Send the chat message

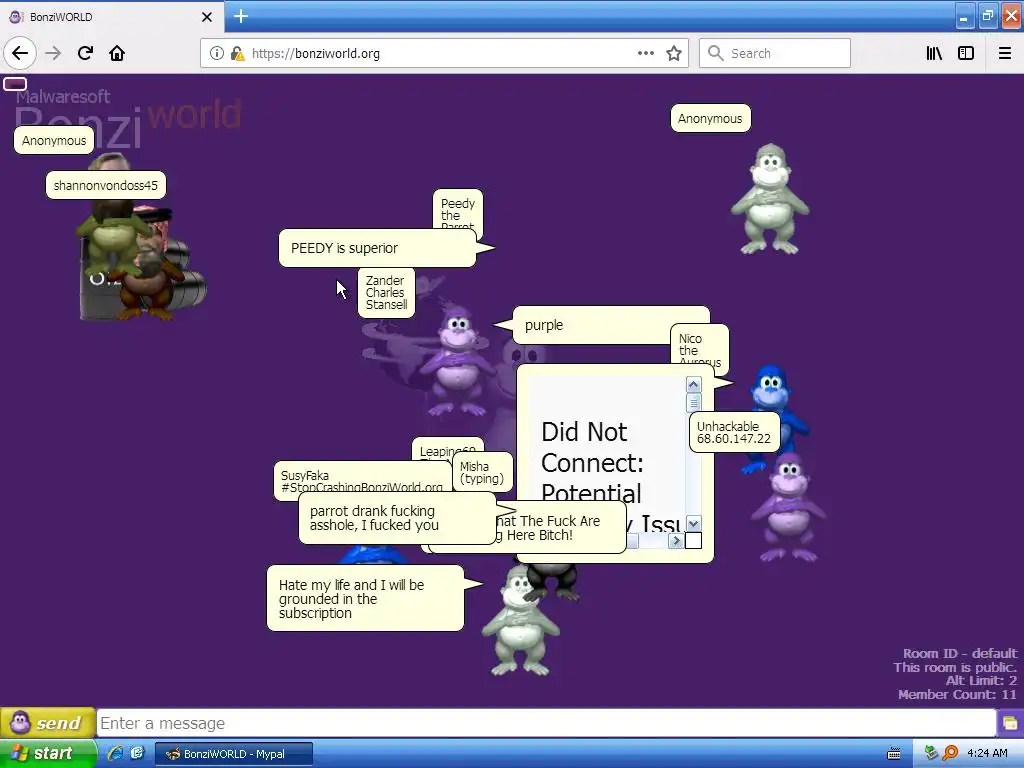47,723
